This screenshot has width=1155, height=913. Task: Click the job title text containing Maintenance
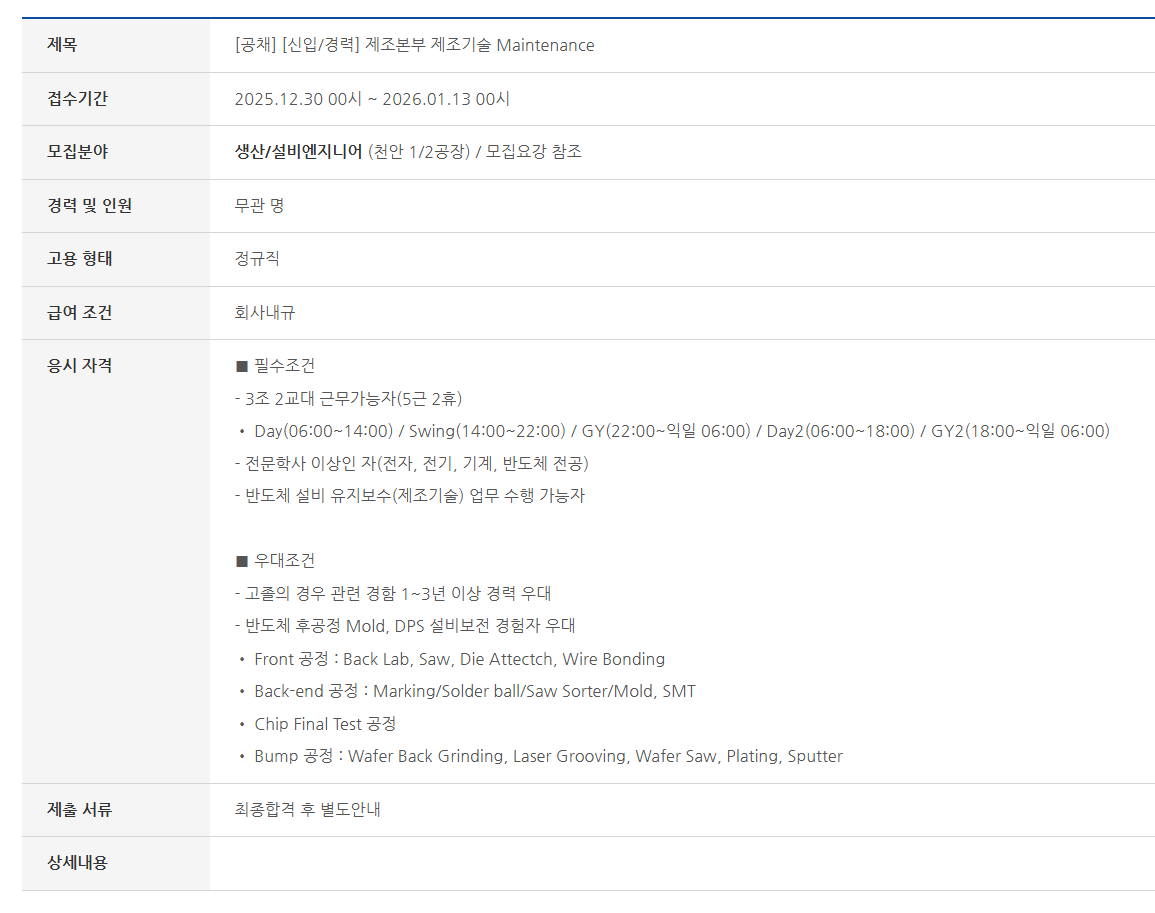pos(414,45)
